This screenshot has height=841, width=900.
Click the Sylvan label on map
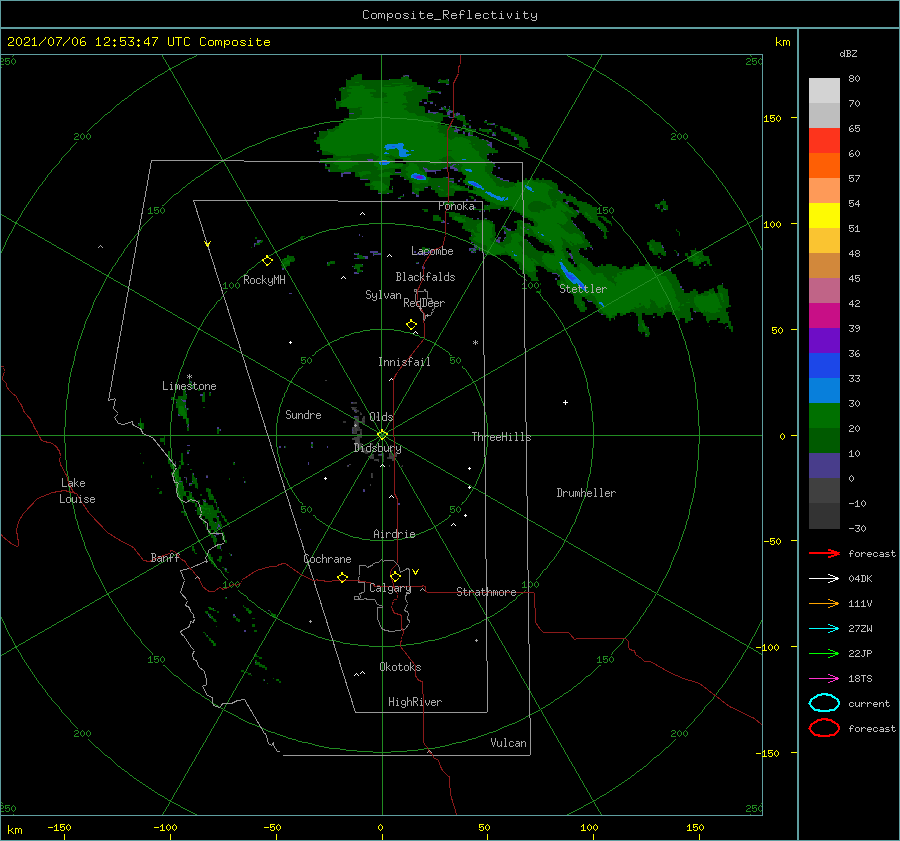tap(383, 295)
